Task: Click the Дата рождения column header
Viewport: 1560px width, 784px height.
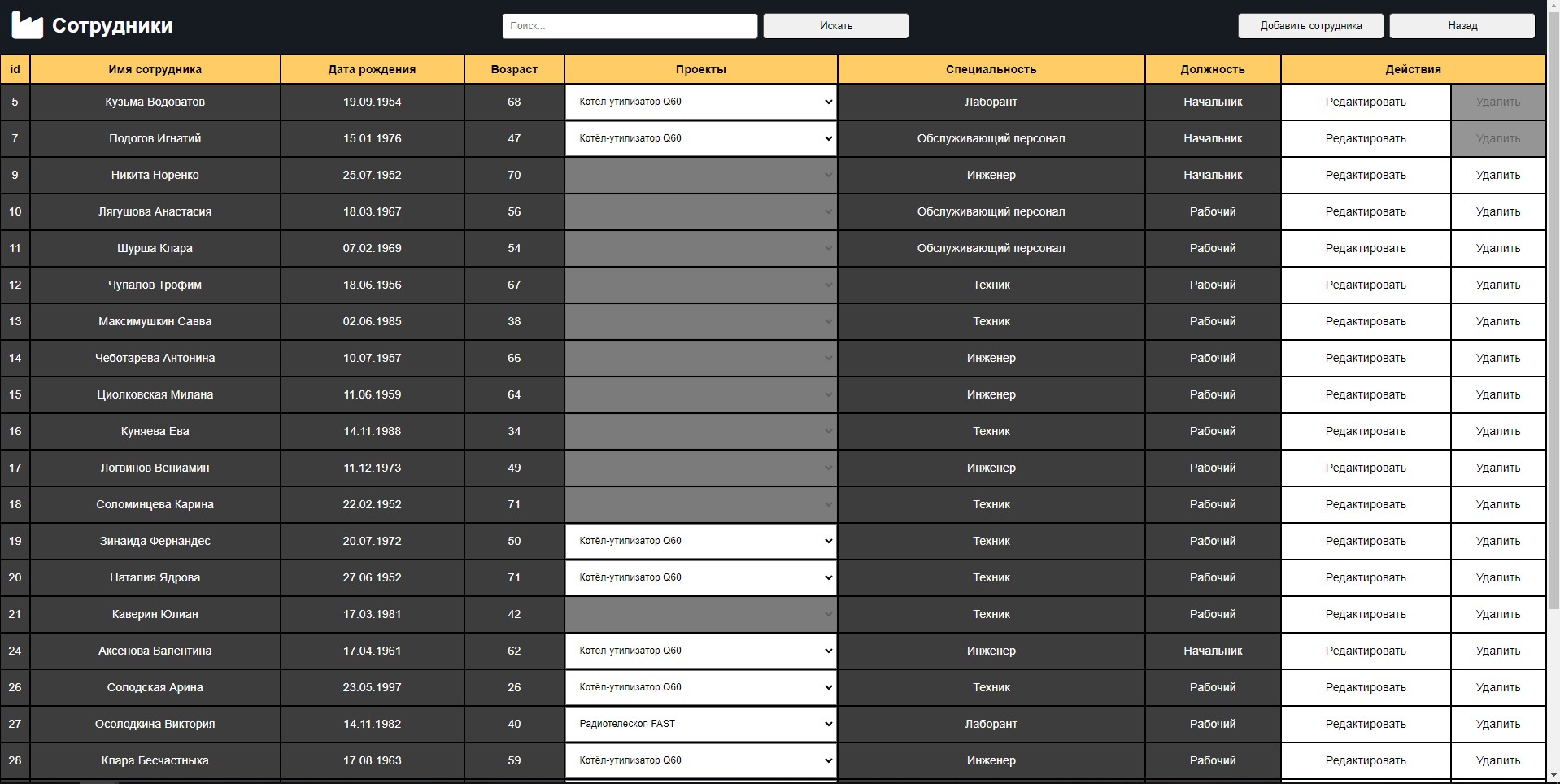Action: pyautogui.click(x=372, y=69)
